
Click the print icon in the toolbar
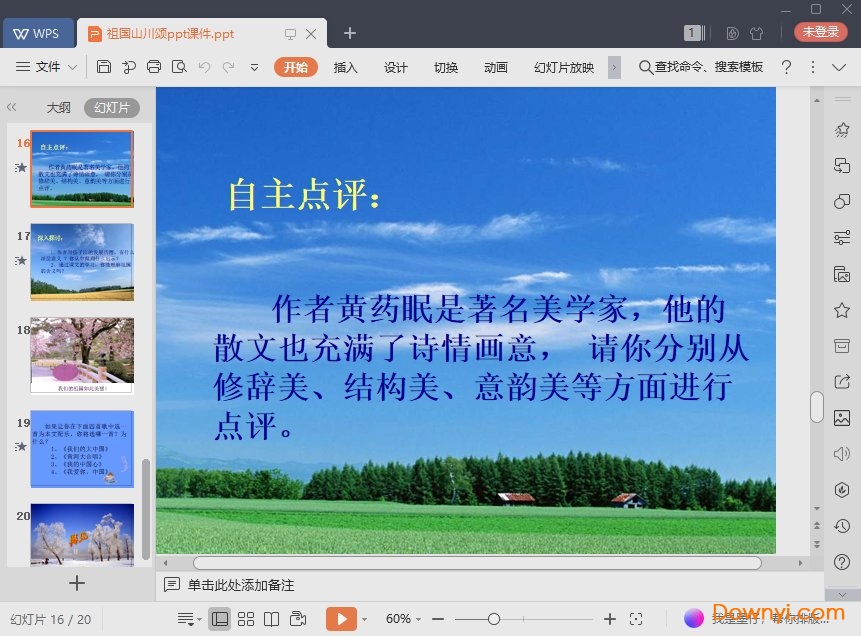[153, 67]
